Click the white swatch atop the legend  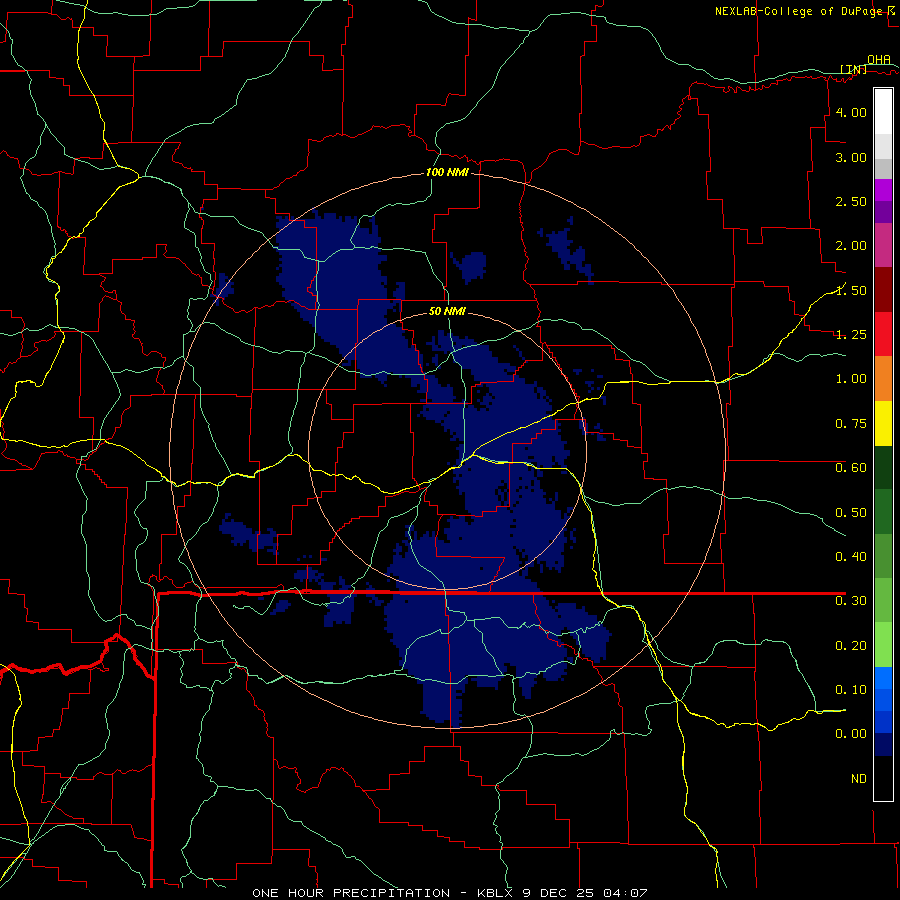pos(883,111)
